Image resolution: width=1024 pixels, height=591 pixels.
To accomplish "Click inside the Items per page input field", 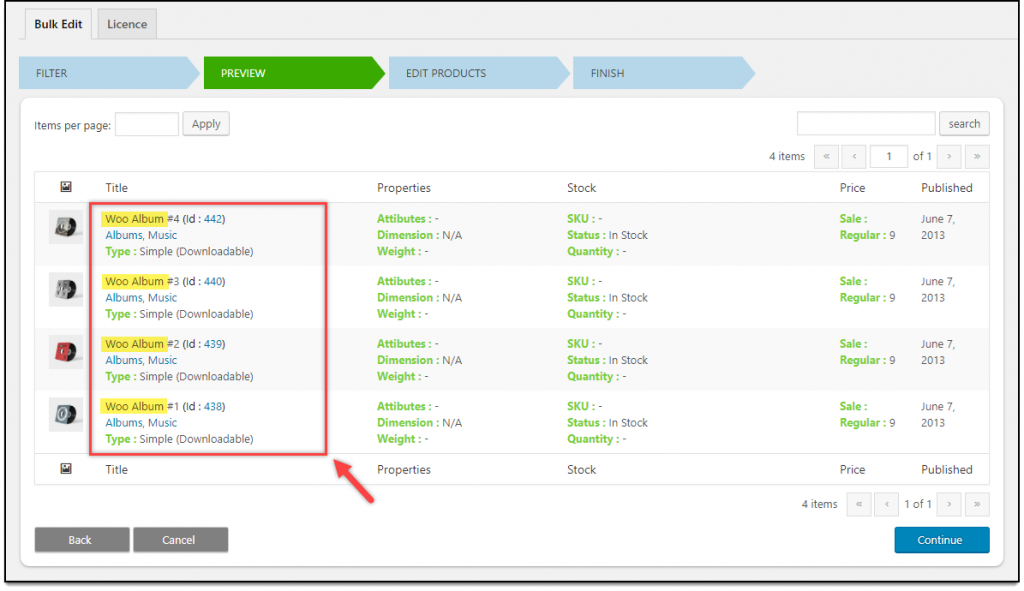I will point(146,123).
